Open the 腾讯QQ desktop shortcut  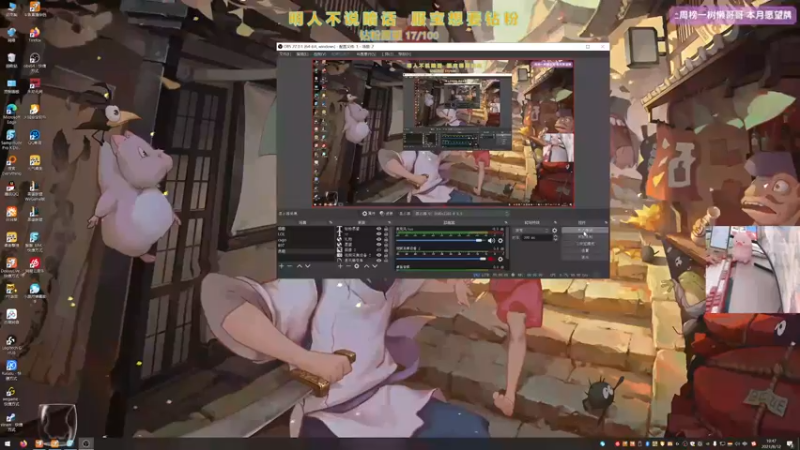pos(11,188)
